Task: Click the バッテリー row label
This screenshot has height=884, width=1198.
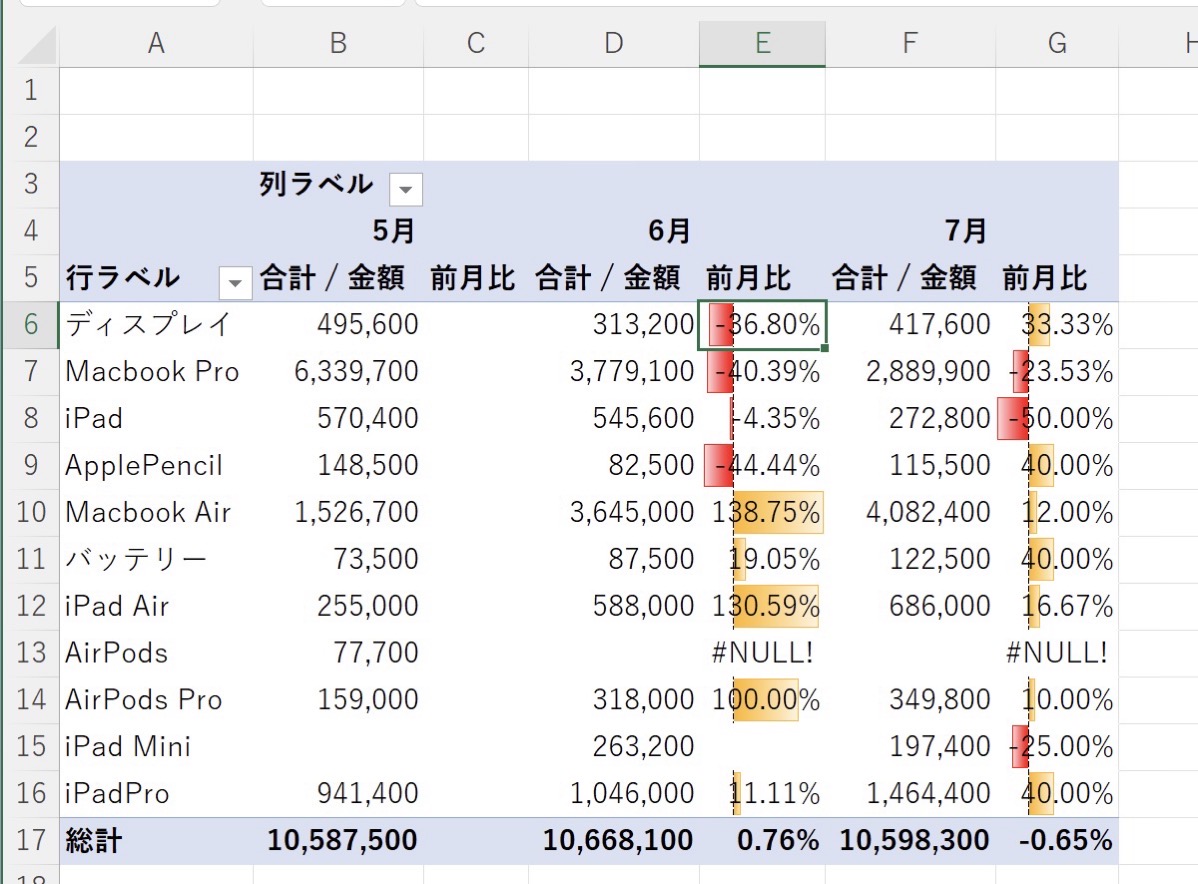Action: [x=136, y=559]
